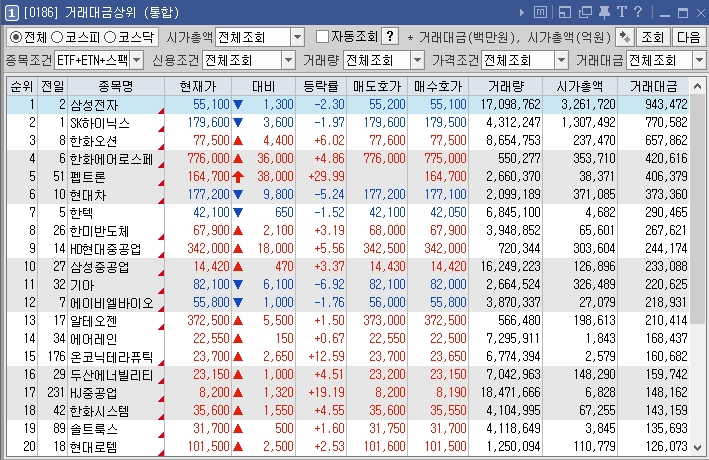Image resolution: width=709 pixels, height=460 pixels.
Task: Sort by 현재가 column header
Action: click(198, 86)
